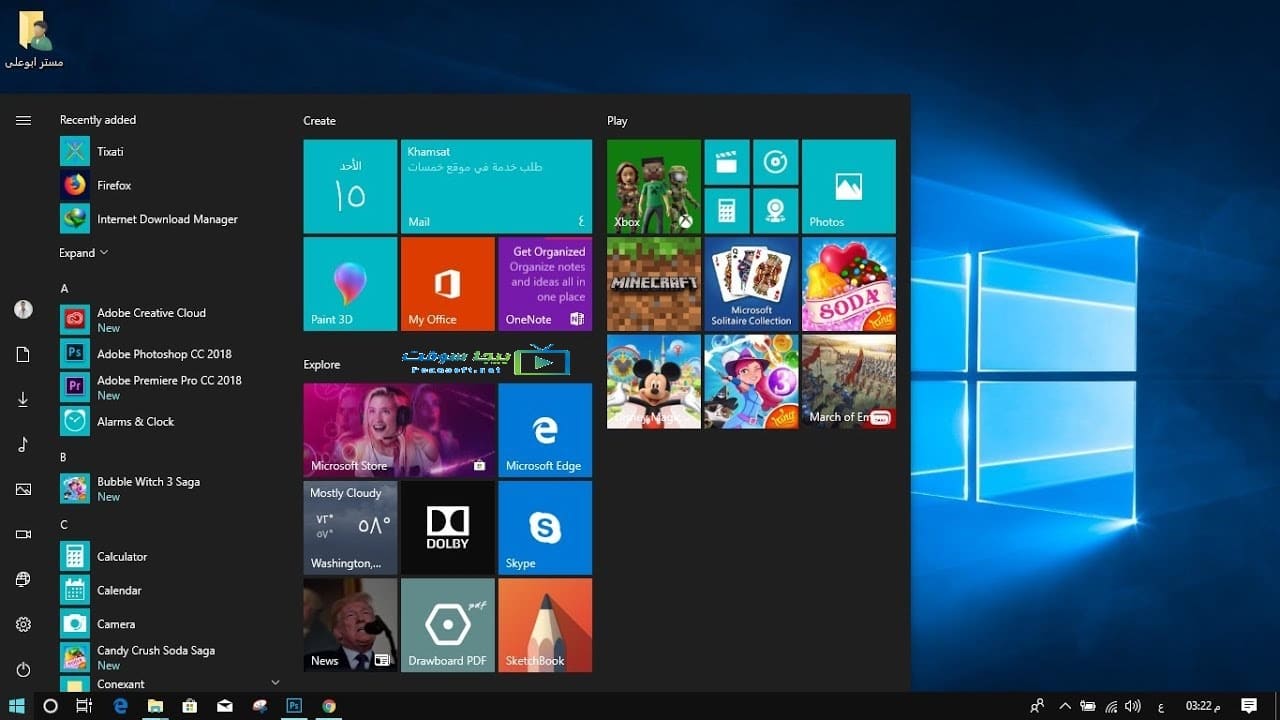The width and height of the screenshot is (1280, 720).
Task: Click the Power button in Start sidebar
Action: tap(23, 669)
